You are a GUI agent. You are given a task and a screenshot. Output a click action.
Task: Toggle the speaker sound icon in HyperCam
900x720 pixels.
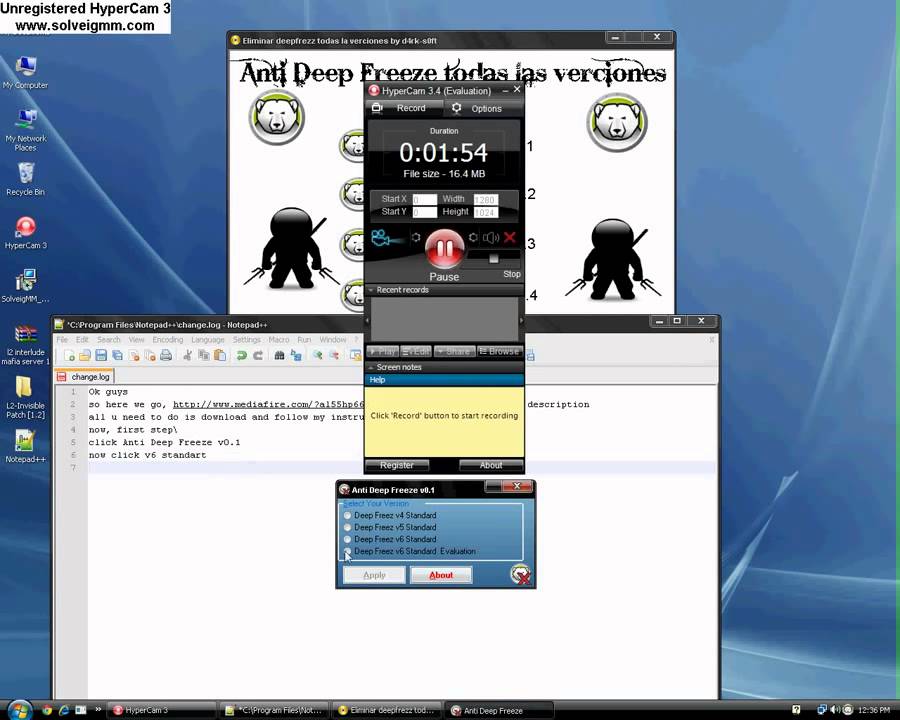(x=490, y=238)
